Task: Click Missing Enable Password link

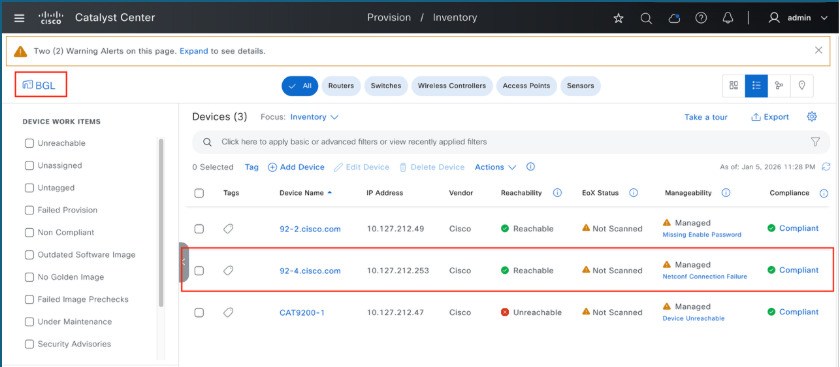Action: [x=702, y=235]
